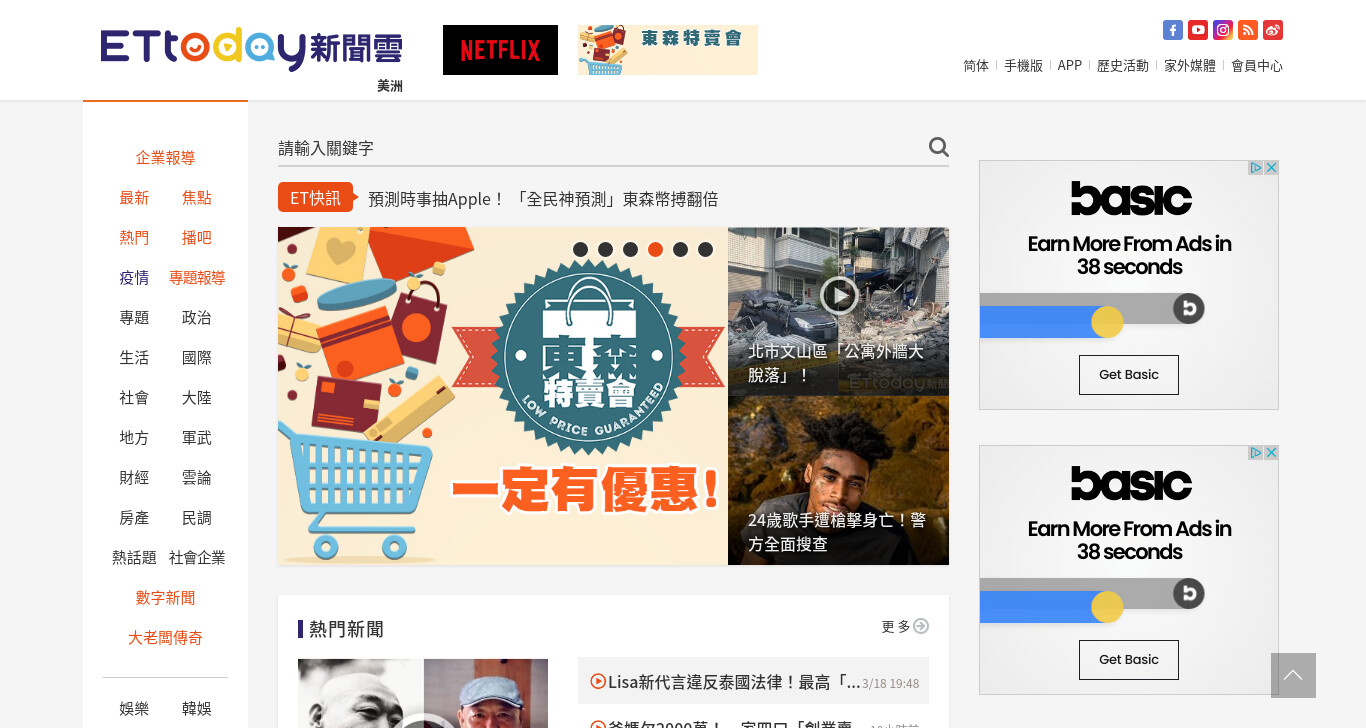Open the 手機版 link
1366x728 pixels.
click(x=1023, y=65)
